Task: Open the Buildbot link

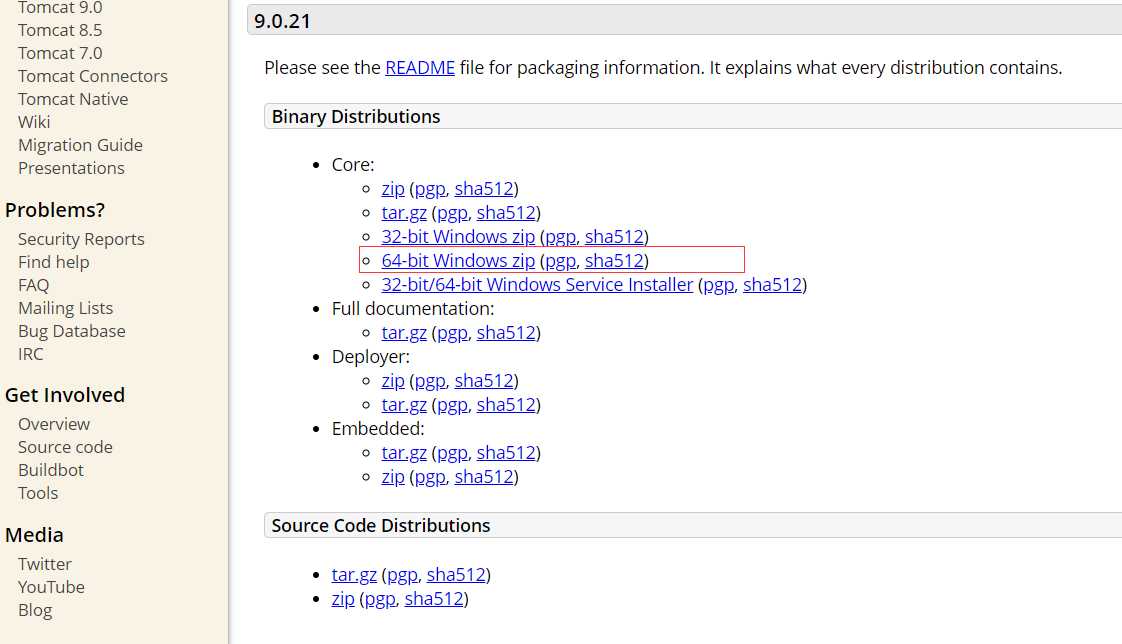Action: (51, 469)
